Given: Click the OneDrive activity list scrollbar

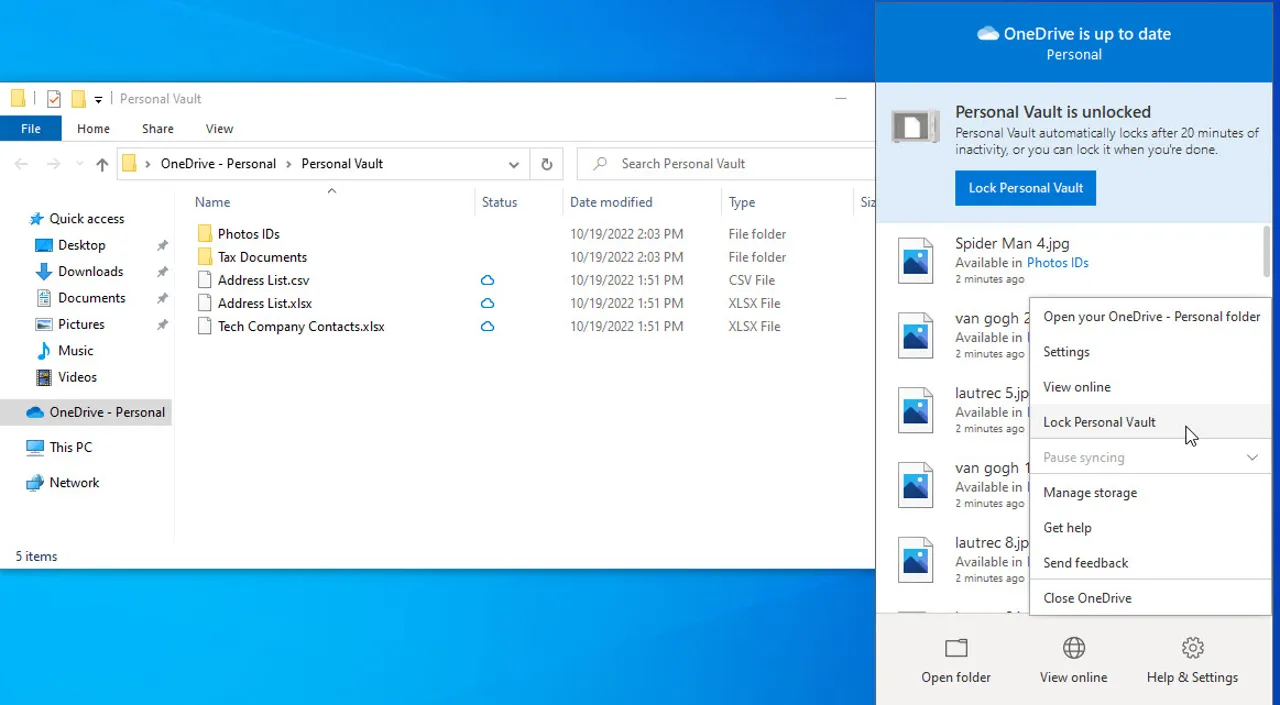Looking at the screenshot, I should coord(1267,250).
